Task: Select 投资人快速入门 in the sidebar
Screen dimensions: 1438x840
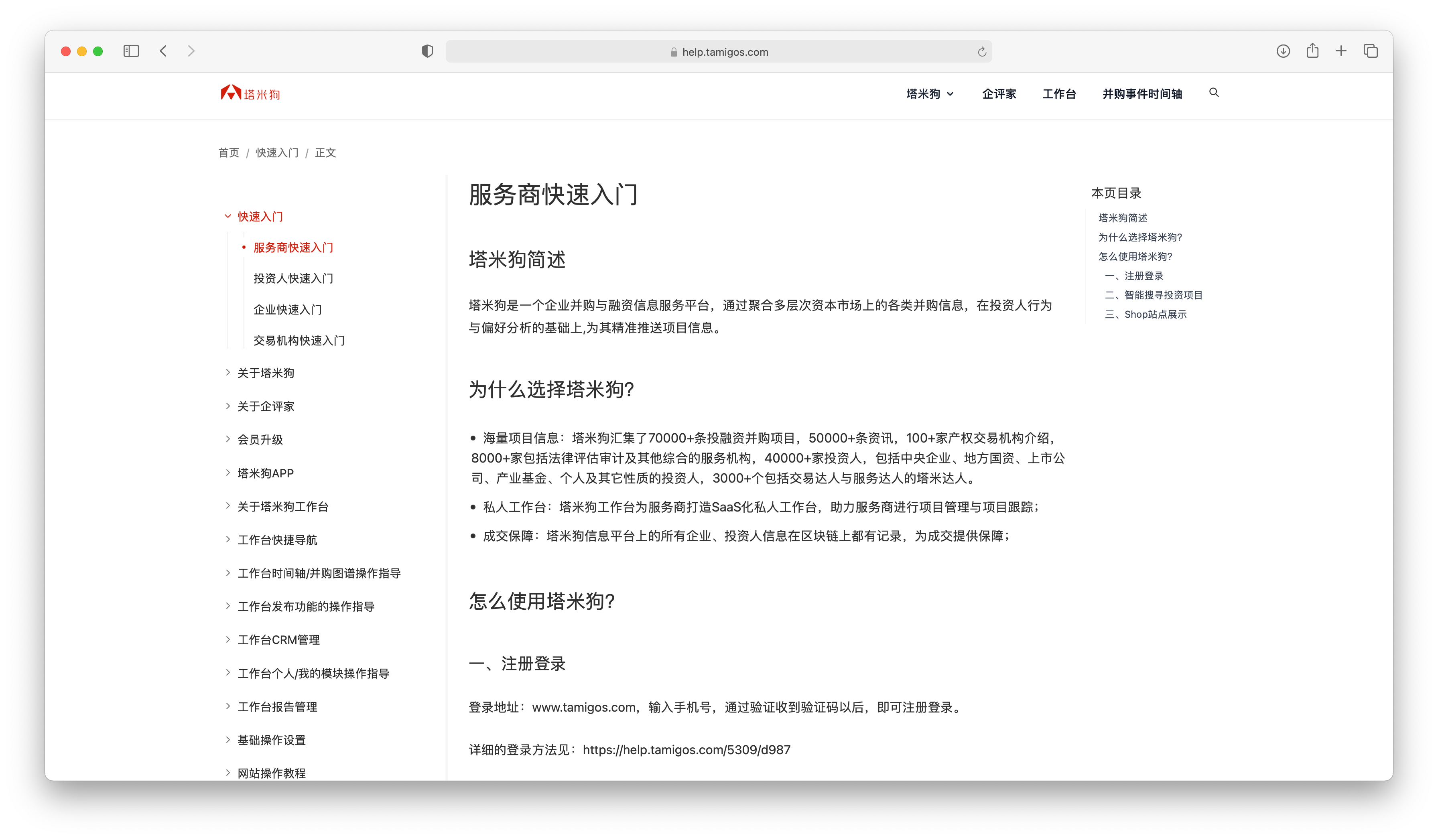Action: [293, 278]
